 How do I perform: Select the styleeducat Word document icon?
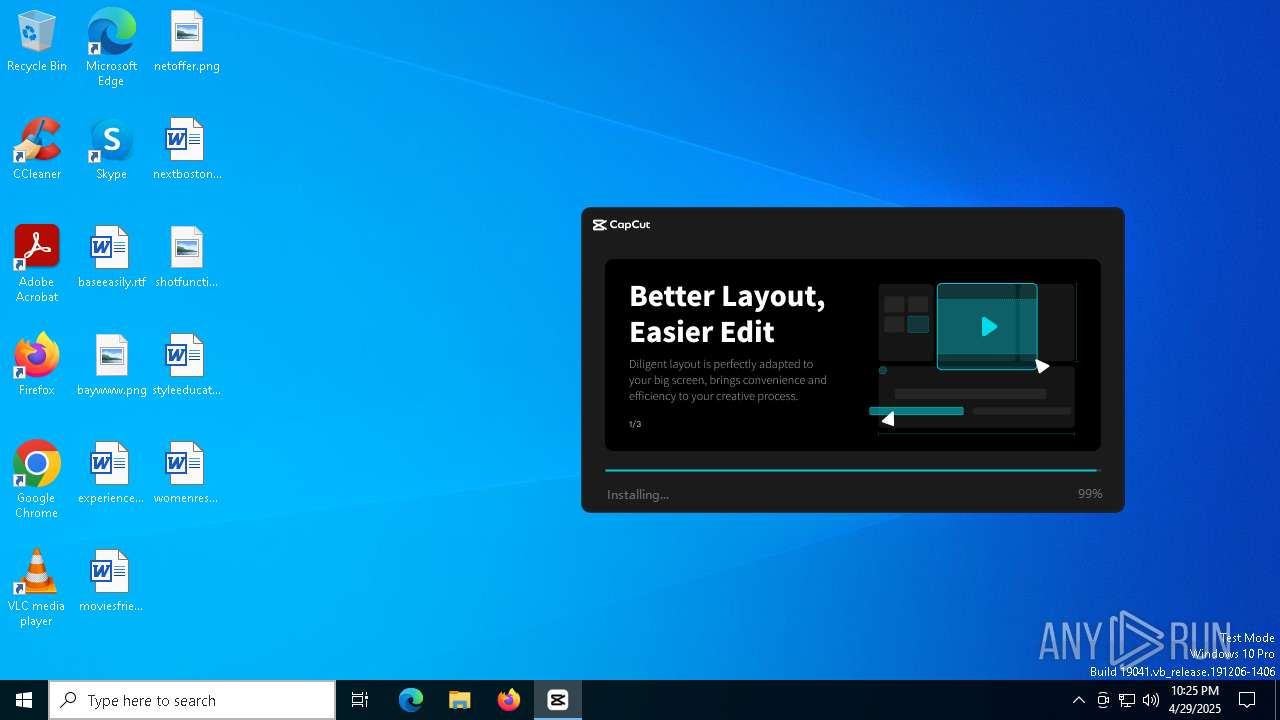pyautogui.click(x=186, y=366)
